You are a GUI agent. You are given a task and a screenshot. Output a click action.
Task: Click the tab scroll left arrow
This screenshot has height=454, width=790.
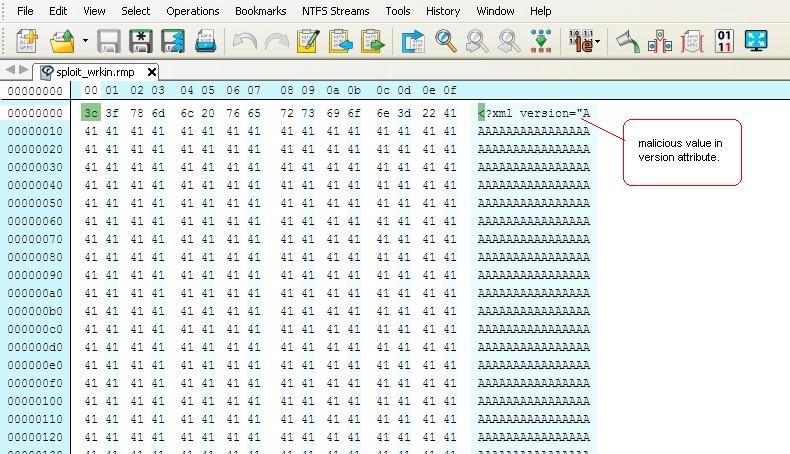tap(10, 70)
